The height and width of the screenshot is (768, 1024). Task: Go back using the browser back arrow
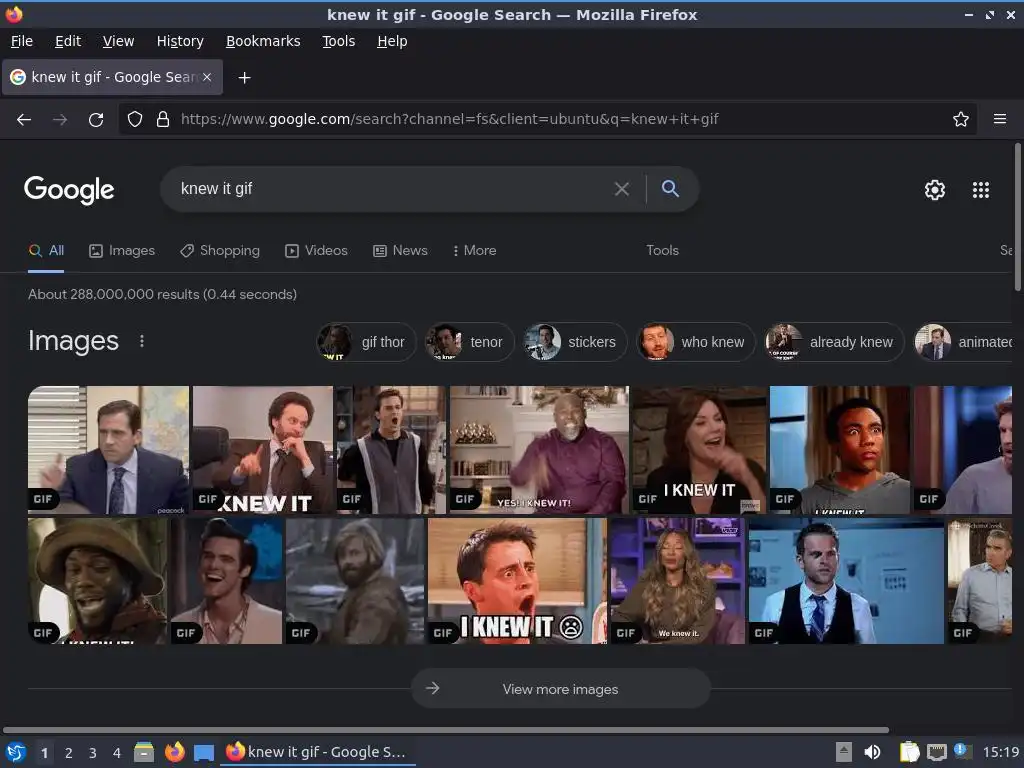point(24,120)
